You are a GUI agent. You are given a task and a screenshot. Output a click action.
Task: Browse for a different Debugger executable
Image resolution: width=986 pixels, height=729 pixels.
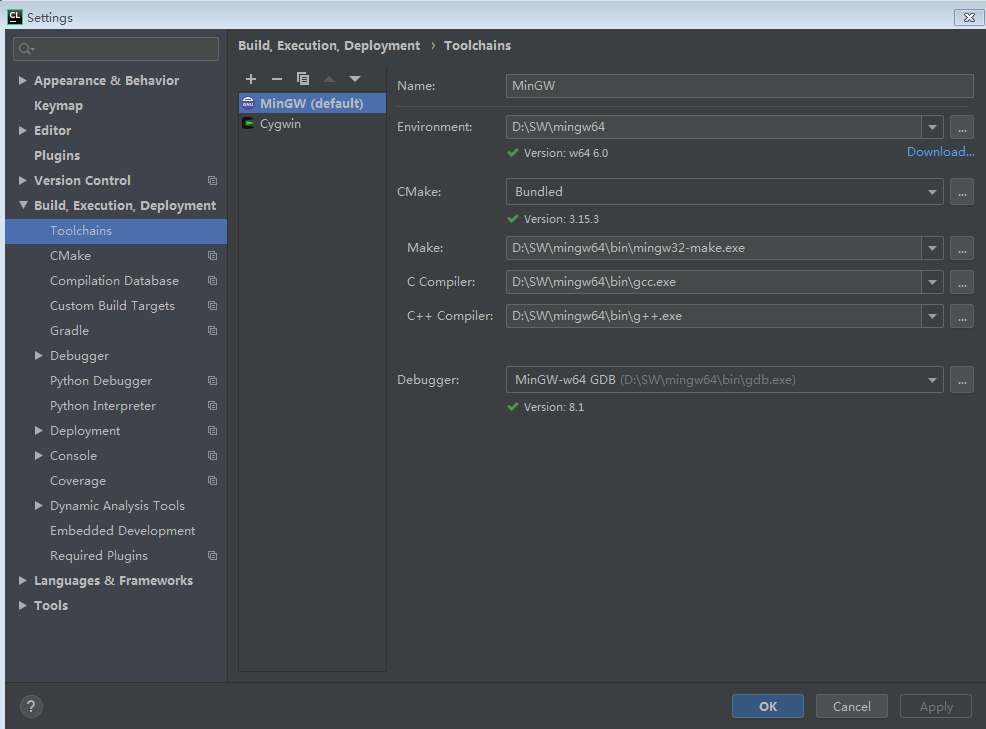click(961, 379)
